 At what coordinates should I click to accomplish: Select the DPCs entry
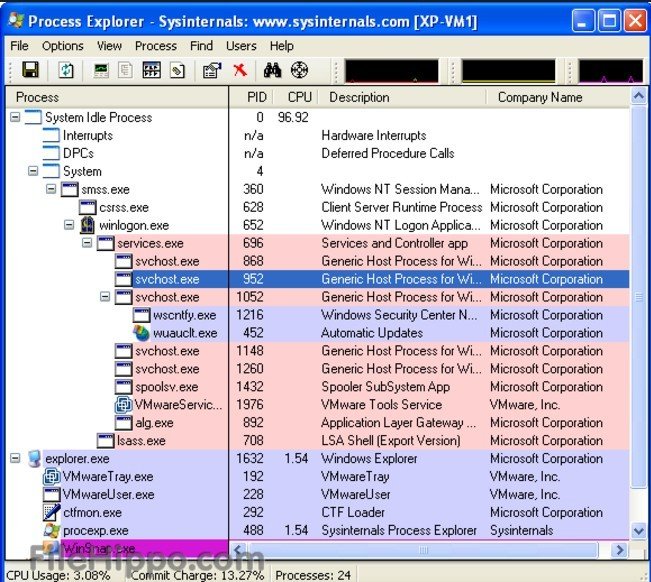[x=78, y=153]
